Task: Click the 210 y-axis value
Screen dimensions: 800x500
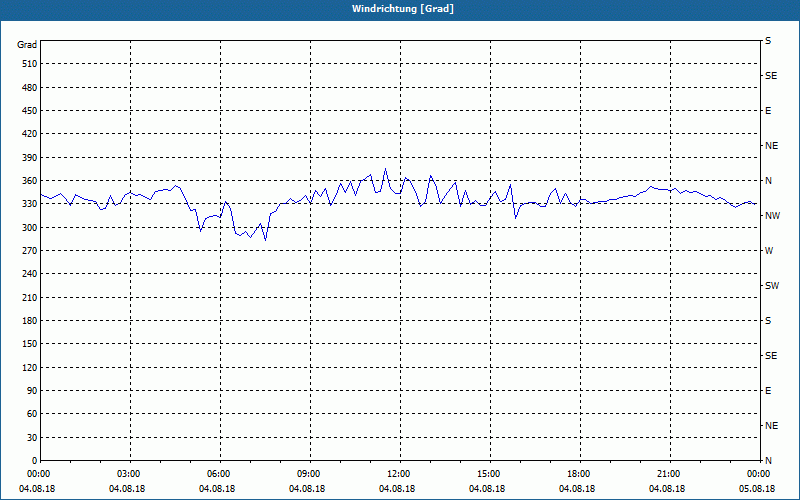Action: (29, 297)
